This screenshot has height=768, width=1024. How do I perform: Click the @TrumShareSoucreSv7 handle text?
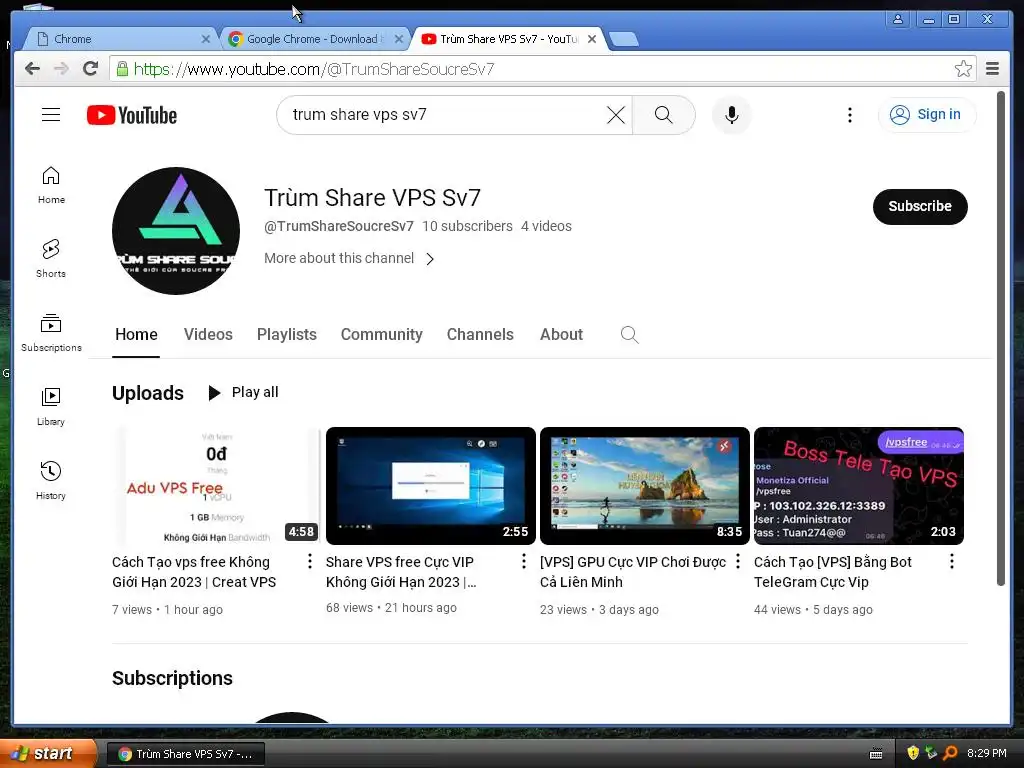(x=338, y=226)
